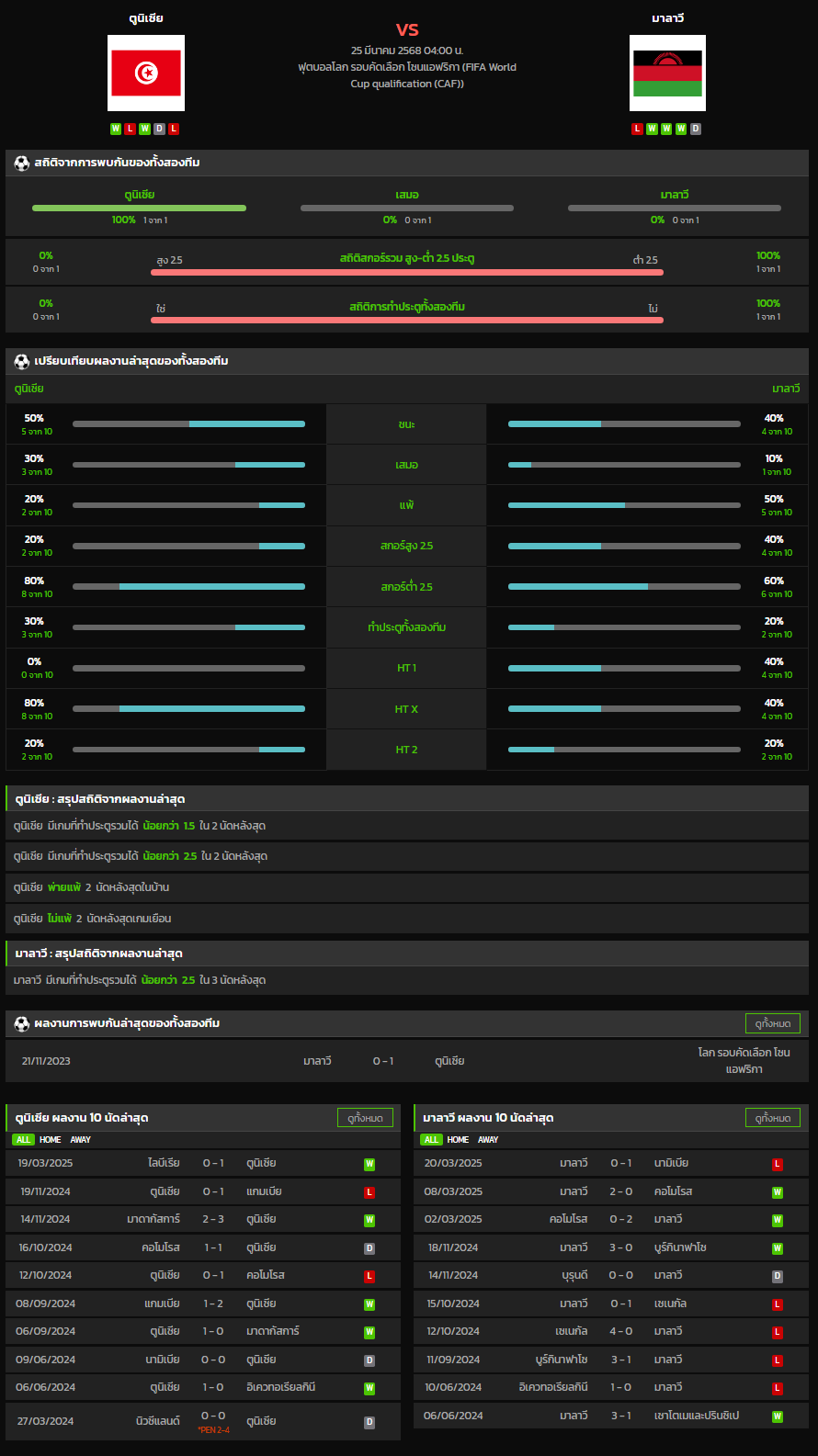The image size is (818, 1456).
Task: Click the 1 - 2 score for 08/09/2024 Tunisia match
Action: point(213,1304)
